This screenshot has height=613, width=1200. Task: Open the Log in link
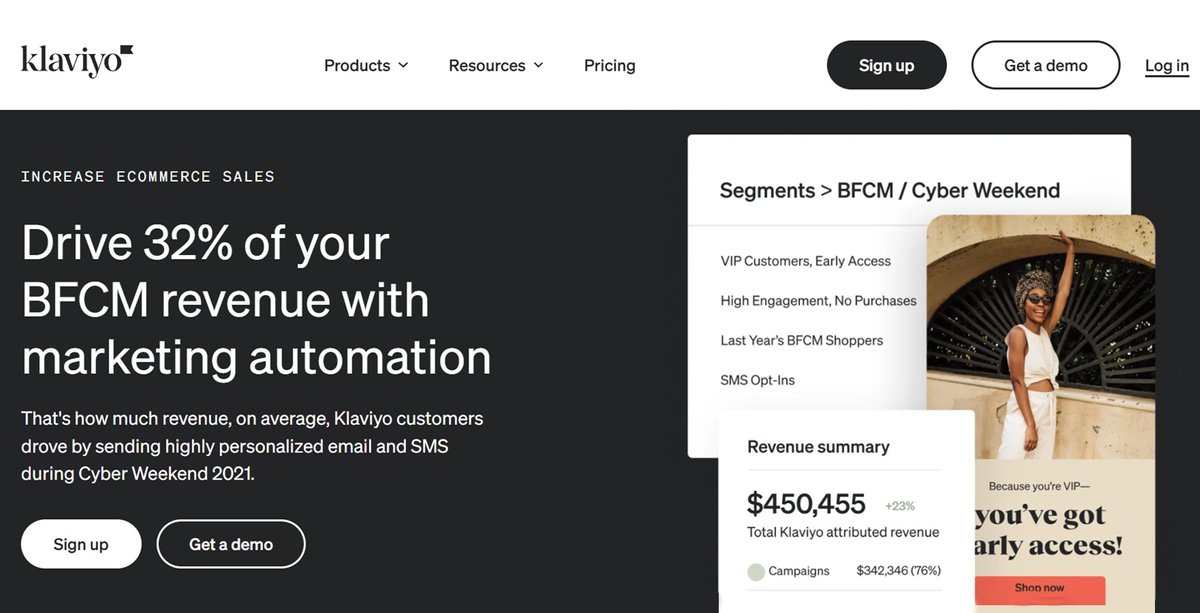(1167, 66)
